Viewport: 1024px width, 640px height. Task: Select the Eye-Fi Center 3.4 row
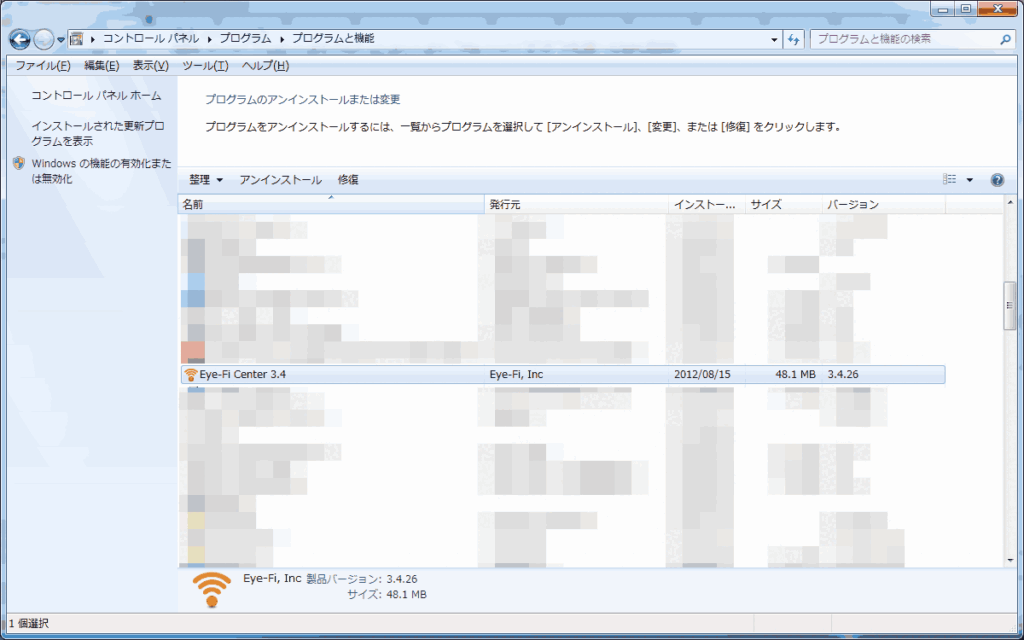coord(562,375)
